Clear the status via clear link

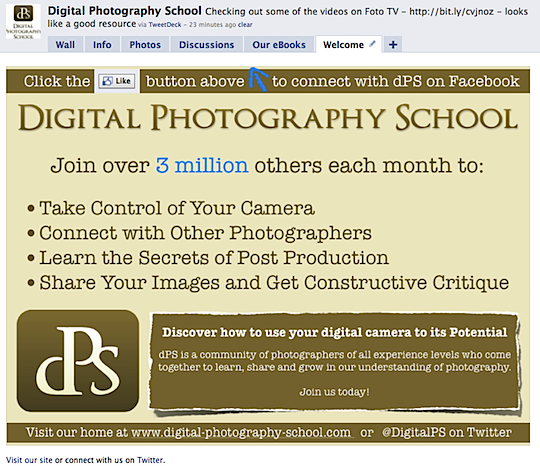click(x=245, y=25)
